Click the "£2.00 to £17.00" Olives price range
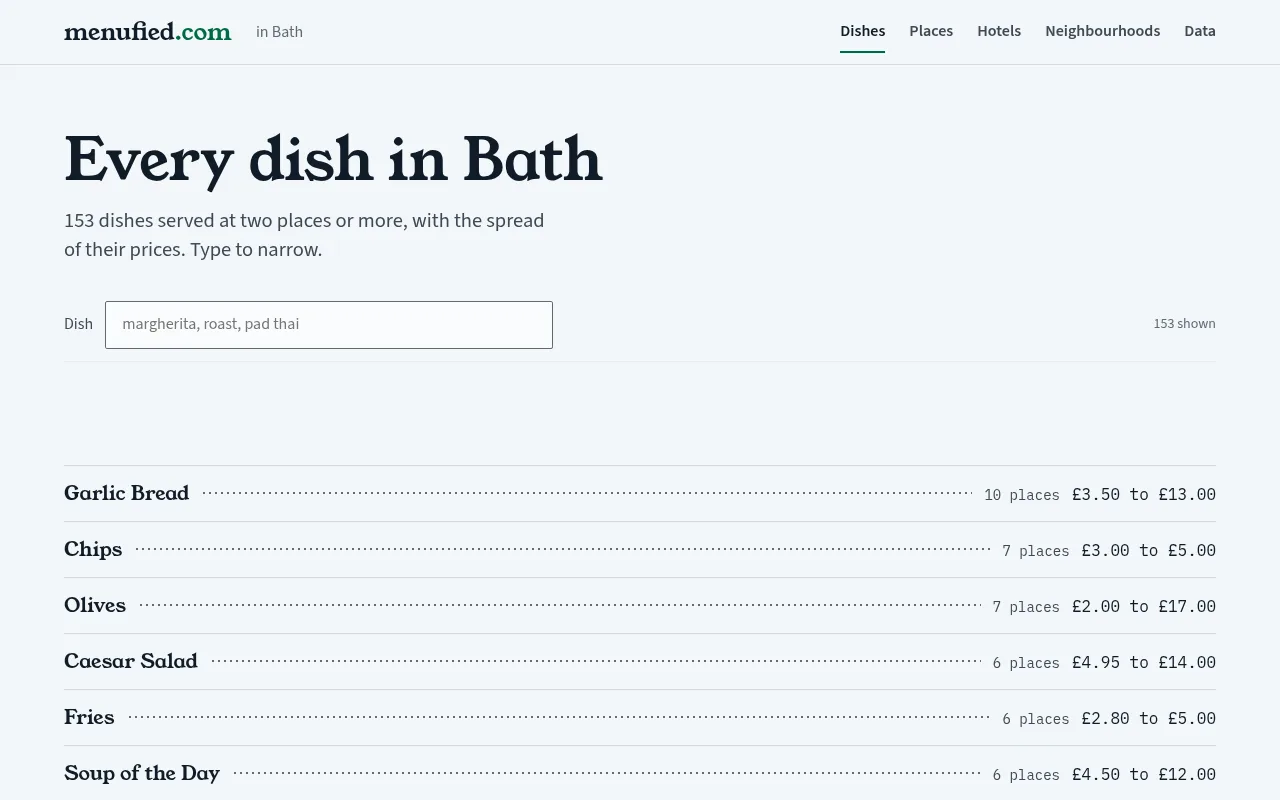The height and width of the screenshot is (800, 1280). [1143, 606]
